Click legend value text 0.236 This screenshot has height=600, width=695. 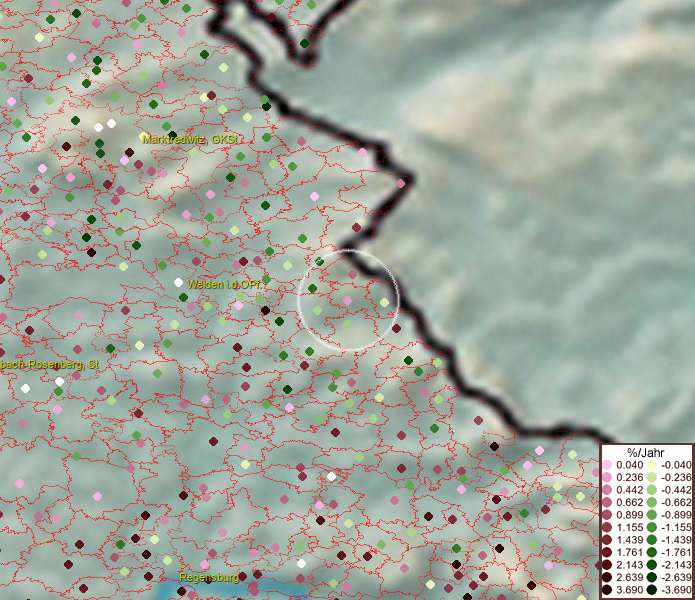[x=629, y=477]
